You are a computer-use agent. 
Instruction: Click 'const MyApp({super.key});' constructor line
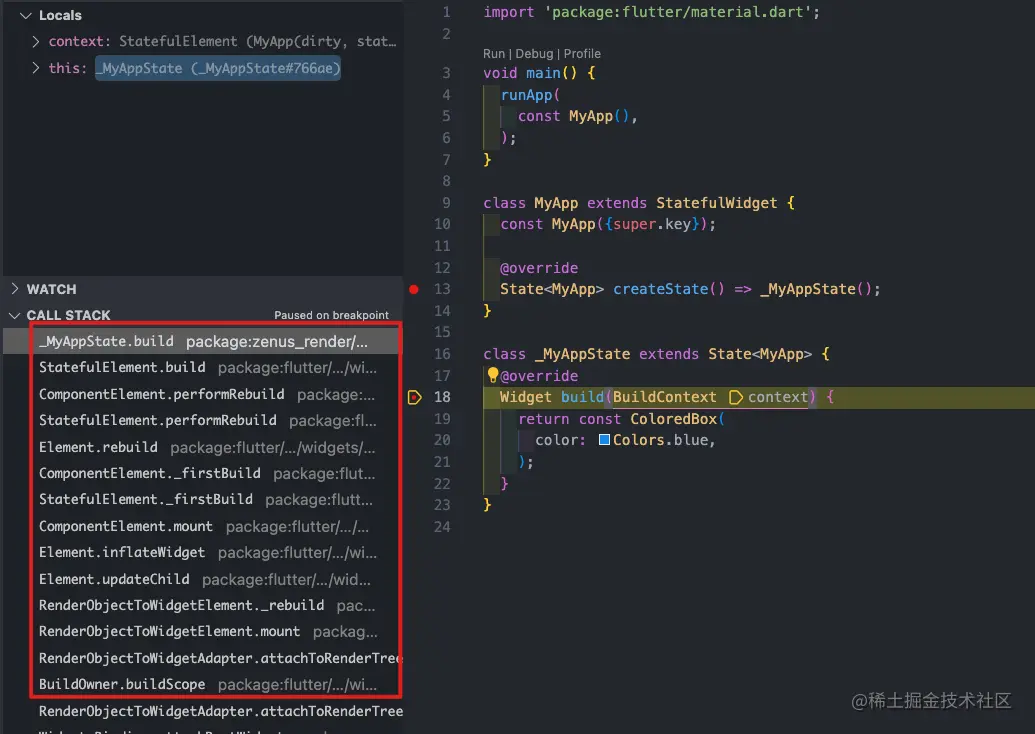pos(608,224)
